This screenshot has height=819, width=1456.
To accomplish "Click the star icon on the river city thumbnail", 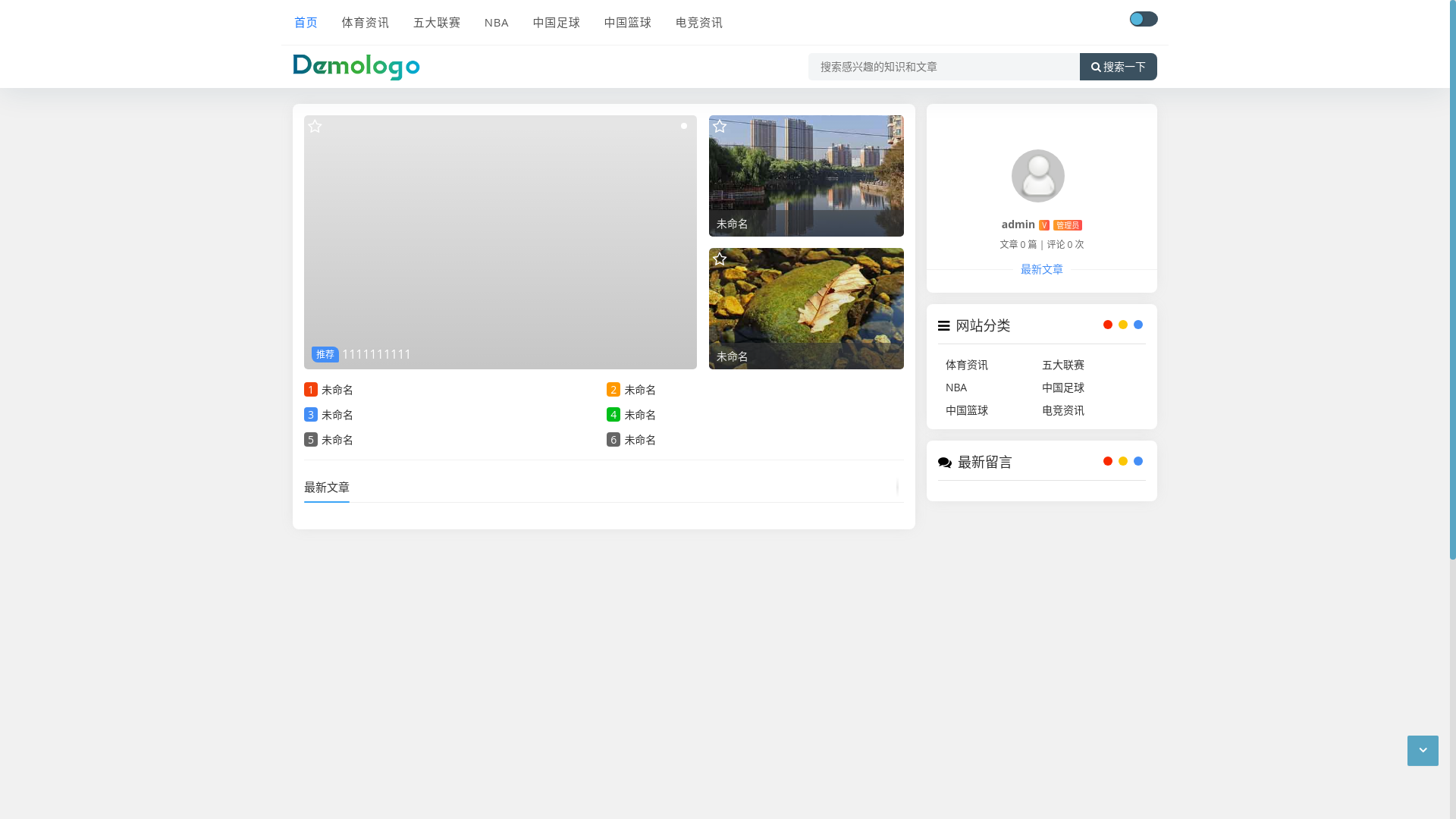I will point(720,127).
